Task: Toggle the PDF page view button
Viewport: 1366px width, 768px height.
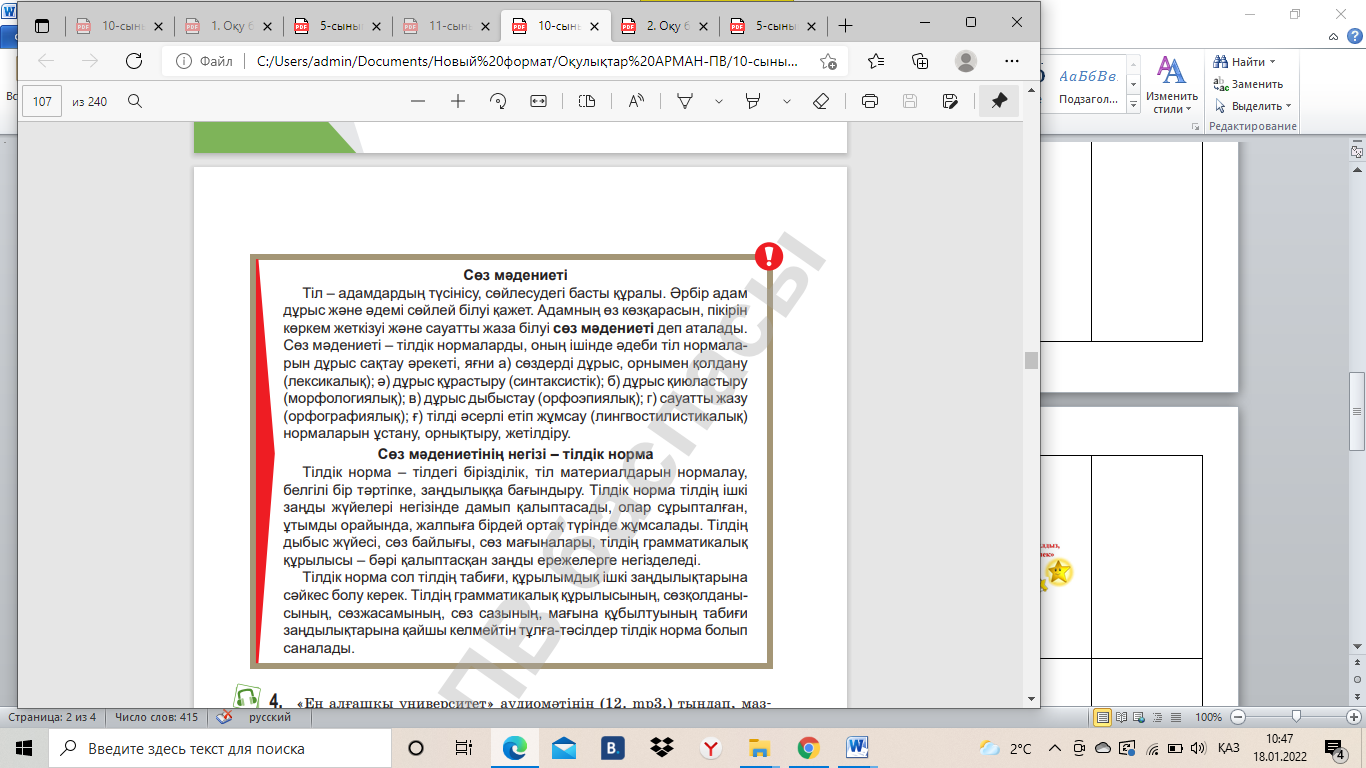Action: pos(587,101)
